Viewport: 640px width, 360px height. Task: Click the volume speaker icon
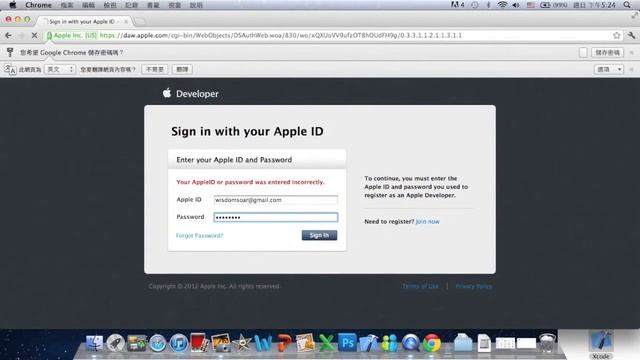pos(516,5)
